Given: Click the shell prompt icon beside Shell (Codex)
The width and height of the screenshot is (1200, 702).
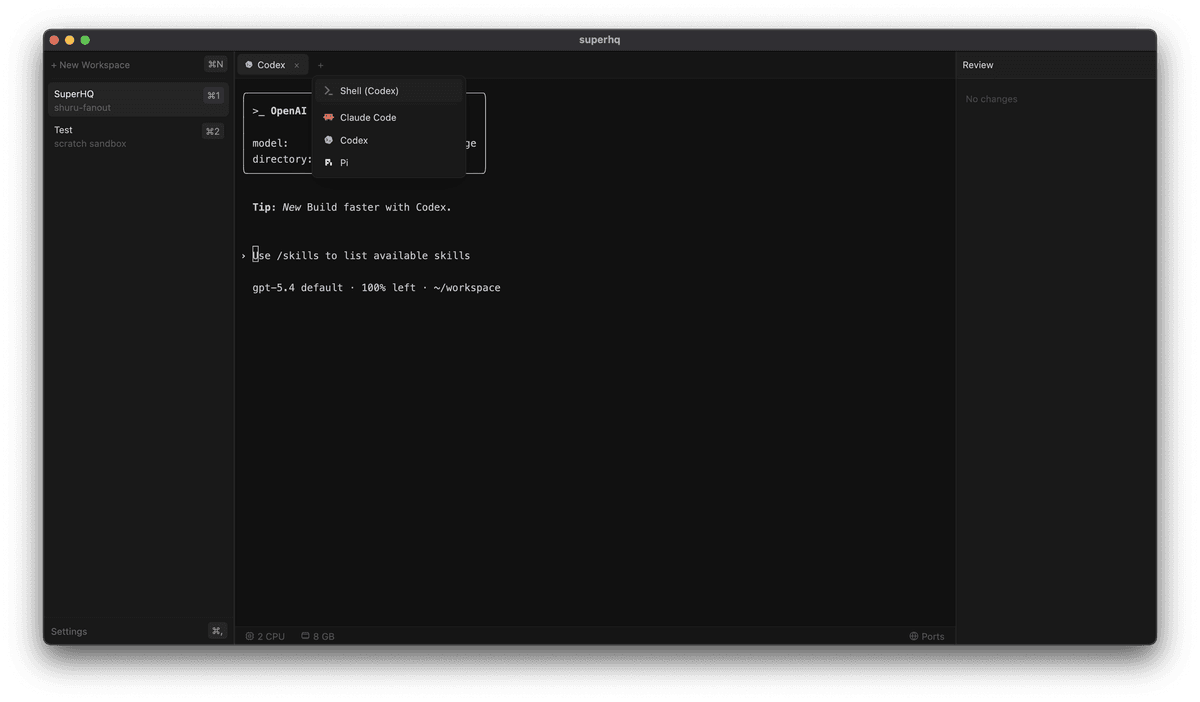Looking at the screenshot, I should [x=328, y=91].
